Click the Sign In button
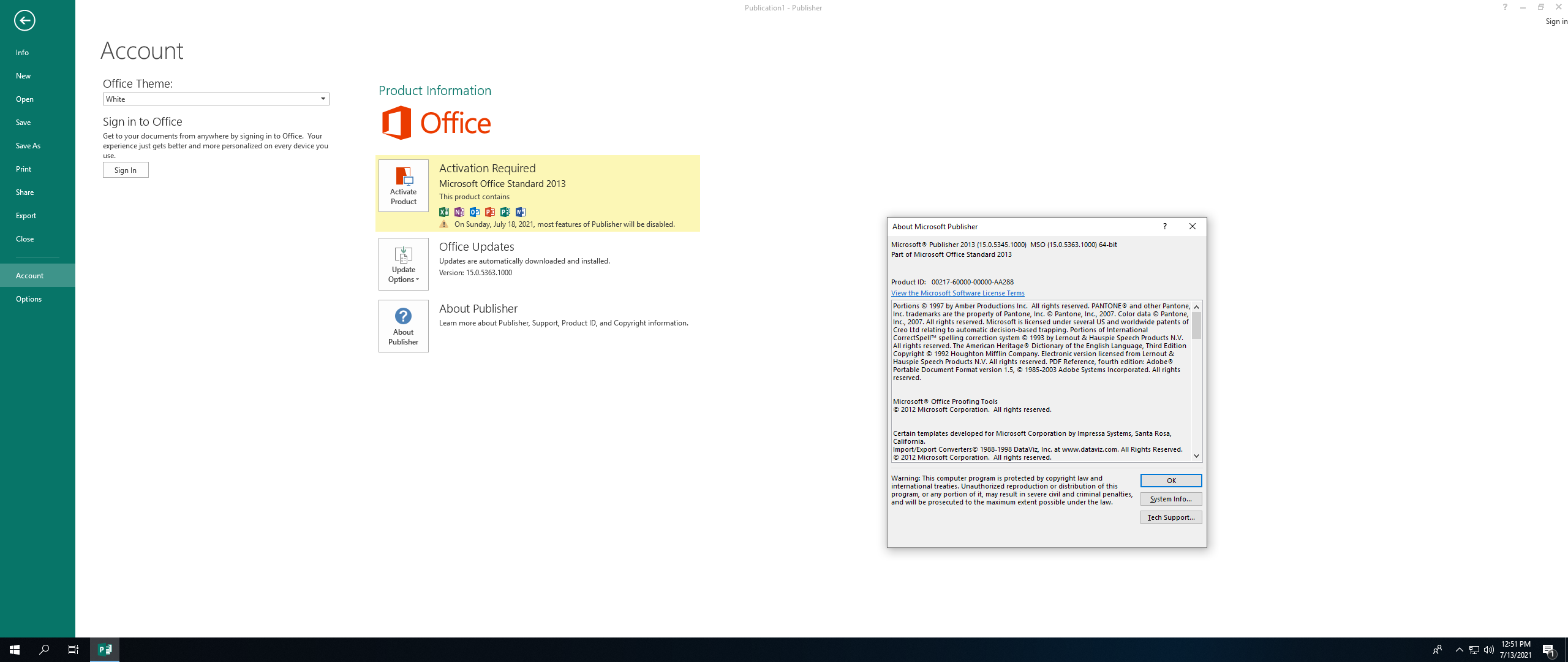1568x662 pixels. coord(126,170)
